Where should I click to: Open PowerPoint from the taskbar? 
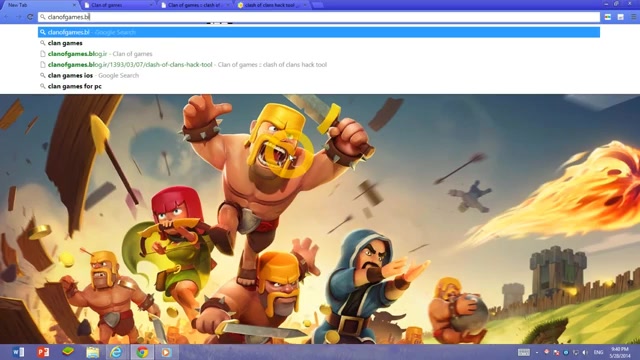point(43,352)
